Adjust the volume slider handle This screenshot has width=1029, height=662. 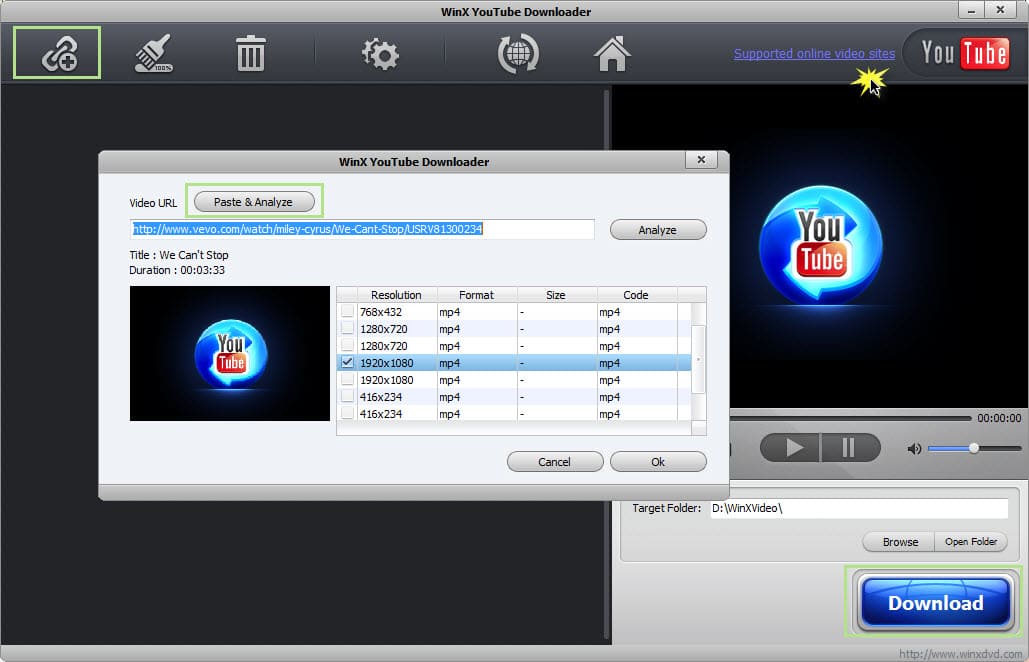[x=974, y=448]
